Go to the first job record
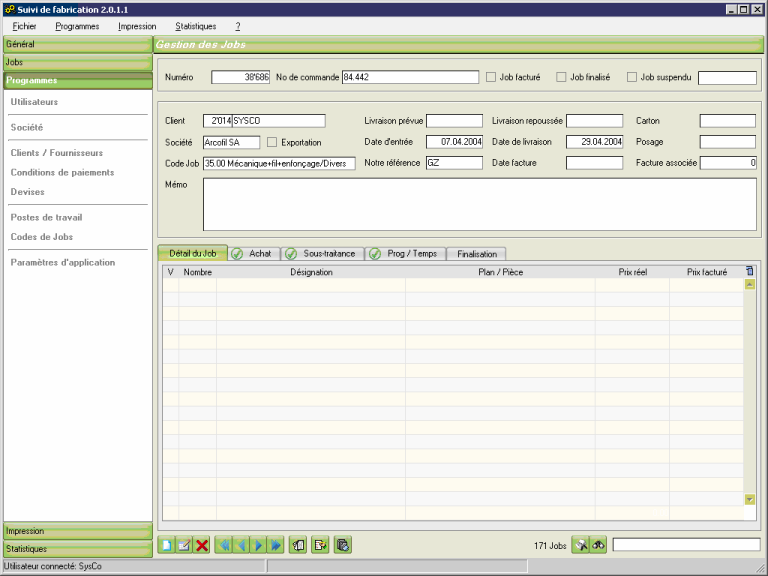The image size is (768, 576). click(223, 545)
